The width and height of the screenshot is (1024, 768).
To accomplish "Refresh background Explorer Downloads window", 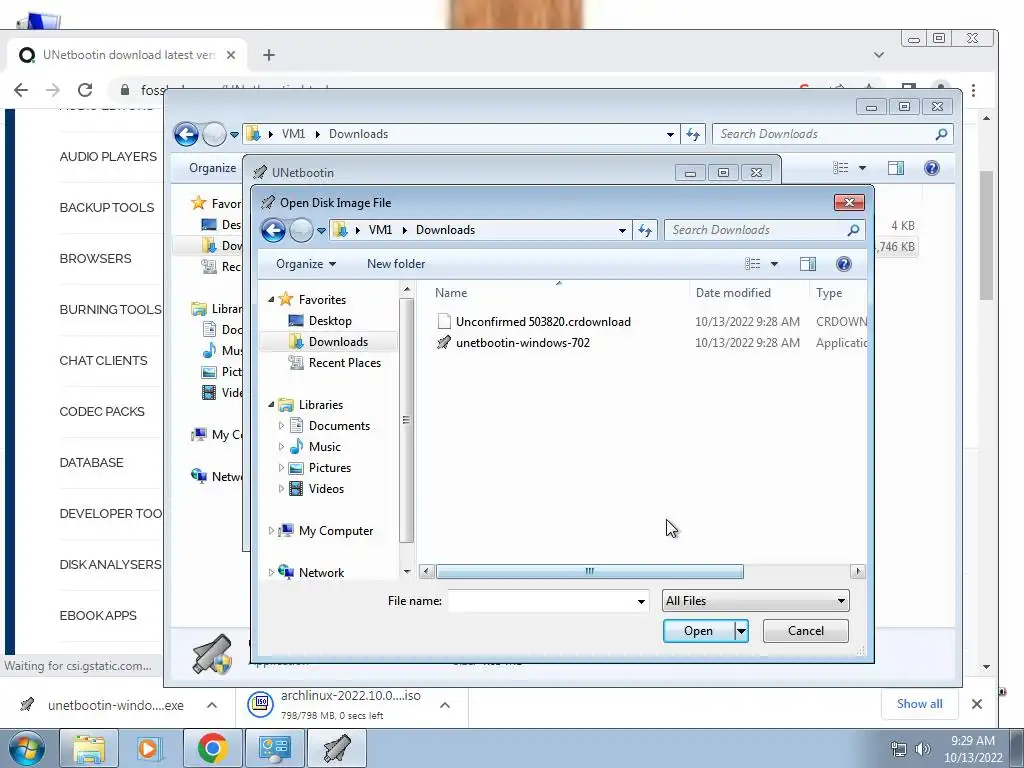I will [693, 135].
